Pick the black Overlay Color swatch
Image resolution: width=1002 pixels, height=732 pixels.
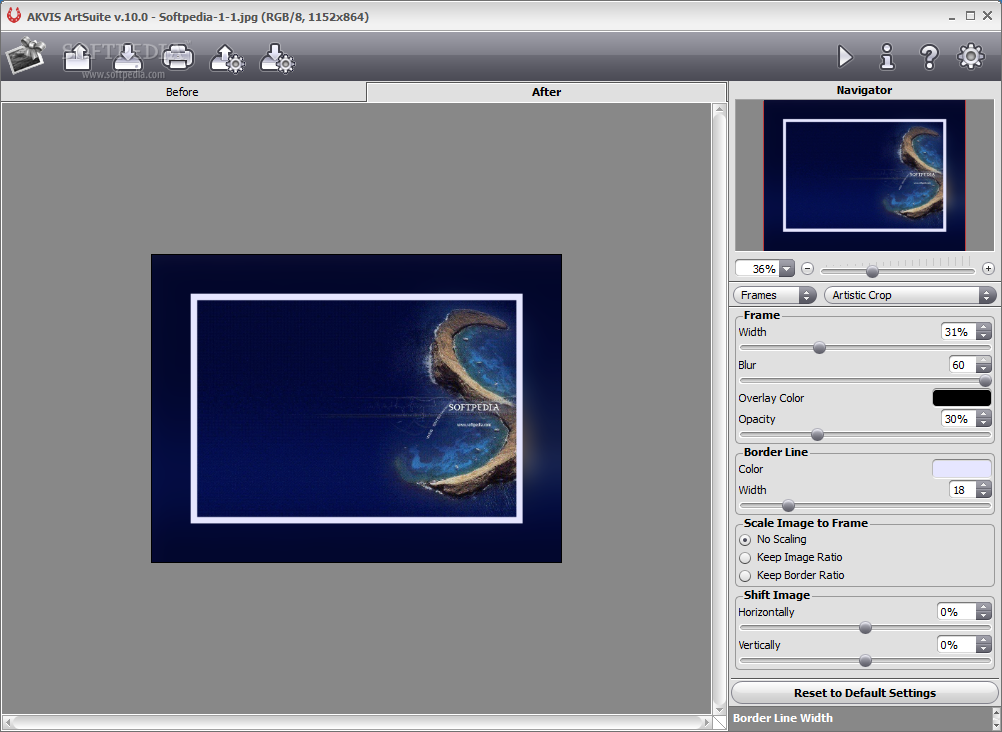tap(961, 398)
